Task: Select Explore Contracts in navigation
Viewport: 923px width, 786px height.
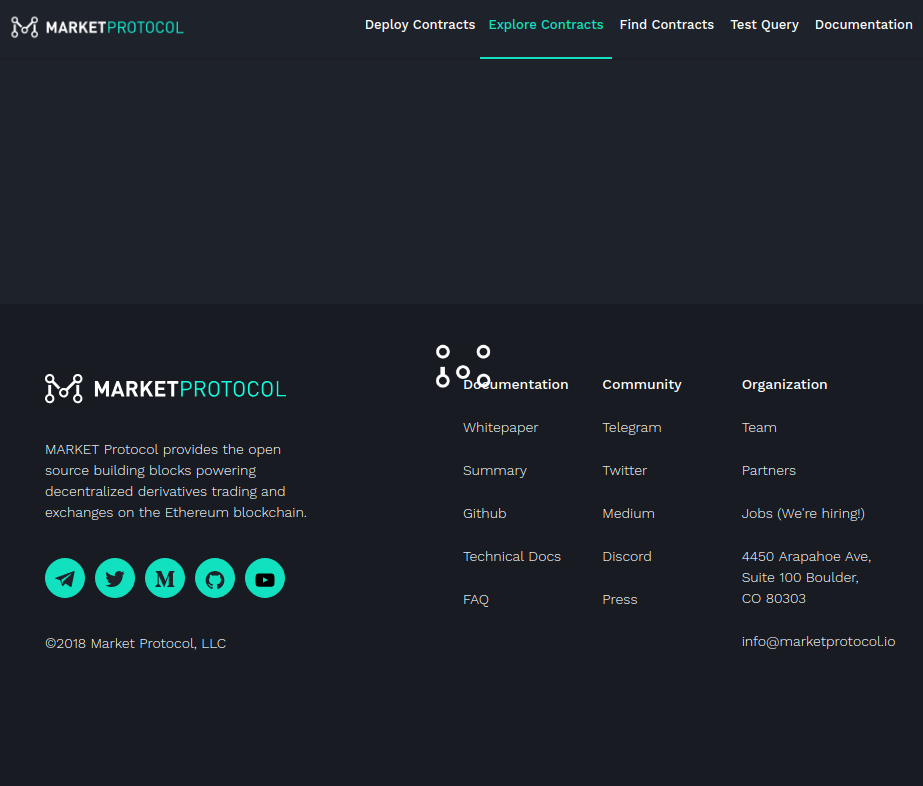Action: (x=546, y=25)
